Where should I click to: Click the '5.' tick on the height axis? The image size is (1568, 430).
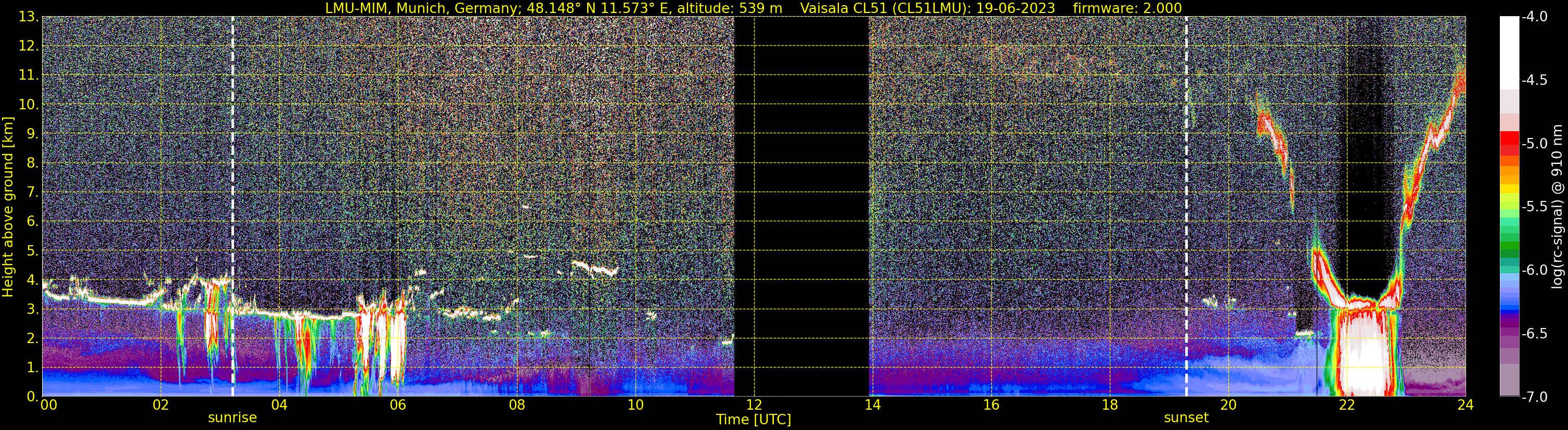[x=32, y=250]
